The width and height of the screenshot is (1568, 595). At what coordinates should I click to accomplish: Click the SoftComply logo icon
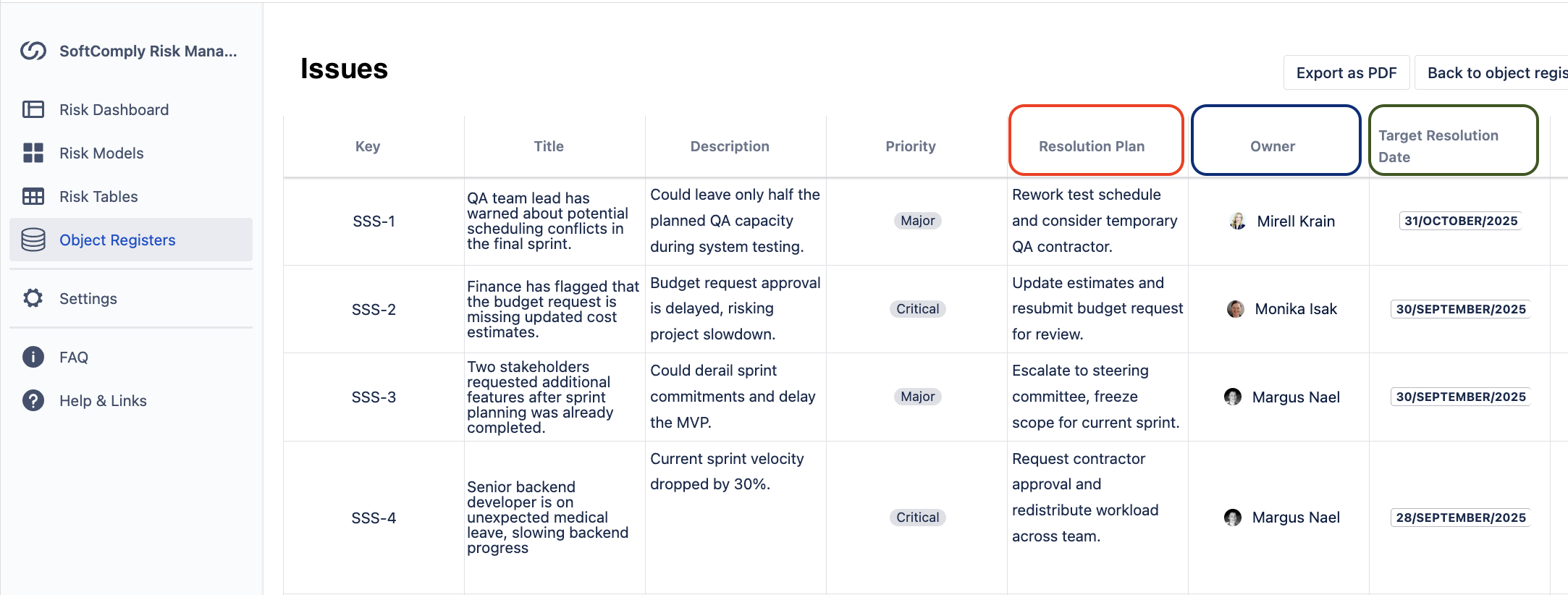[x=33, y=51]
